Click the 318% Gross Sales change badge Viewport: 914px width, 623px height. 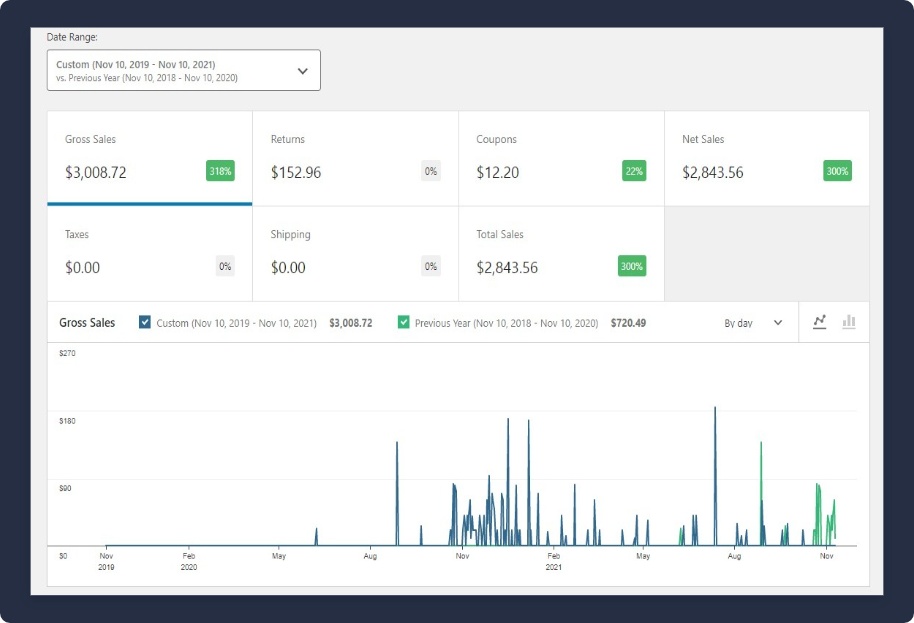(220, 171)
